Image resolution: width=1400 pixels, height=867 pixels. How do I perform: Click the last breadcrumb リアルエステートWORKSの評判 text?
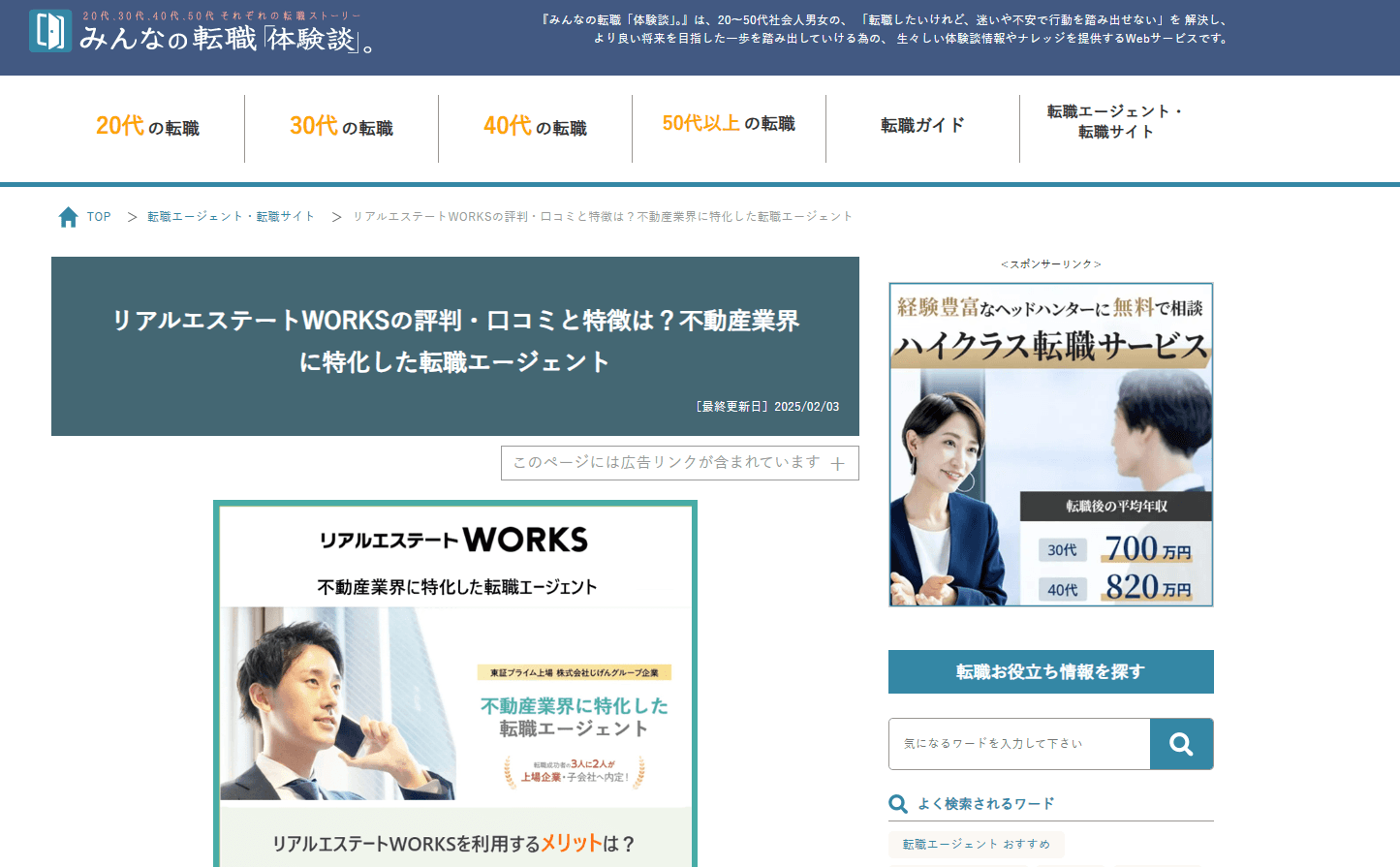click(603, 217)
